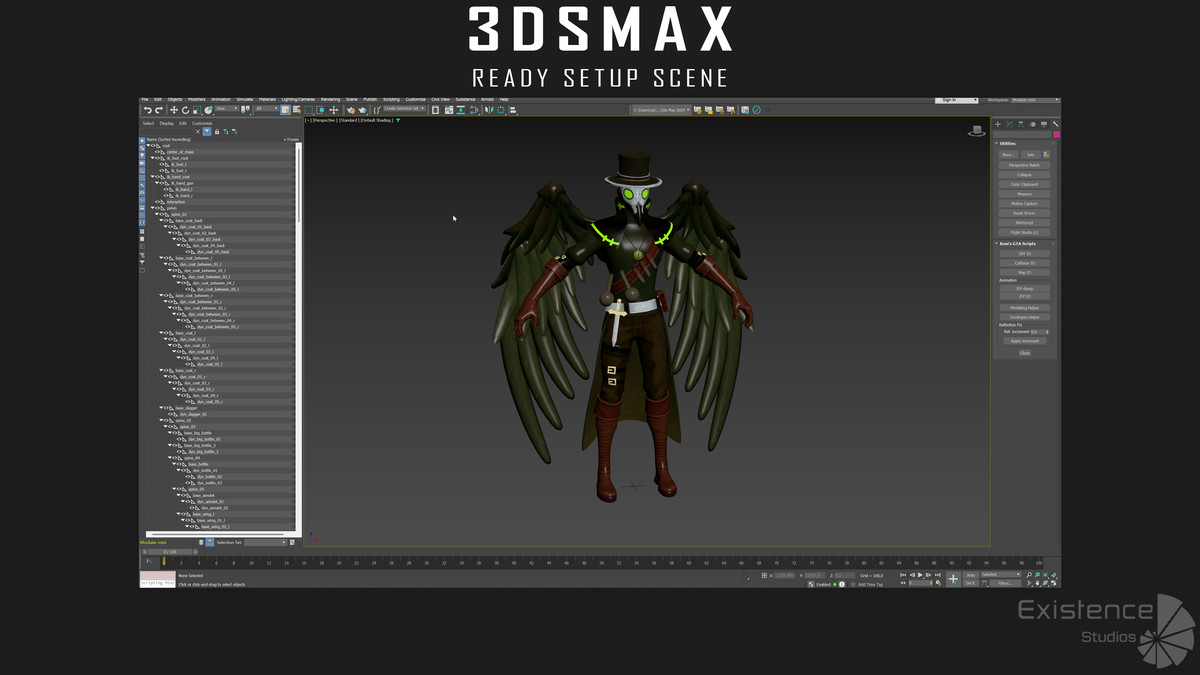
Task: Collapse the ik_hand_root tree node
Action: 152,177
